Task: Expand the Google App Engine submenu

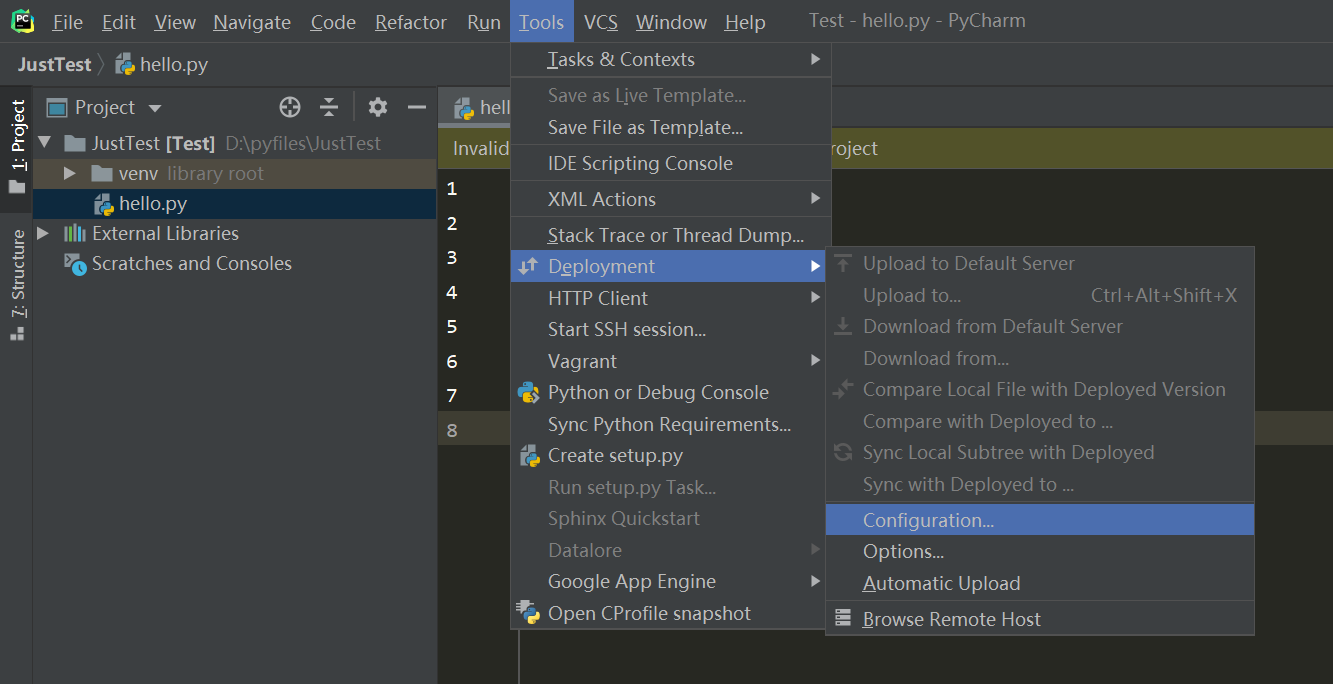Action: pos(816,582)
